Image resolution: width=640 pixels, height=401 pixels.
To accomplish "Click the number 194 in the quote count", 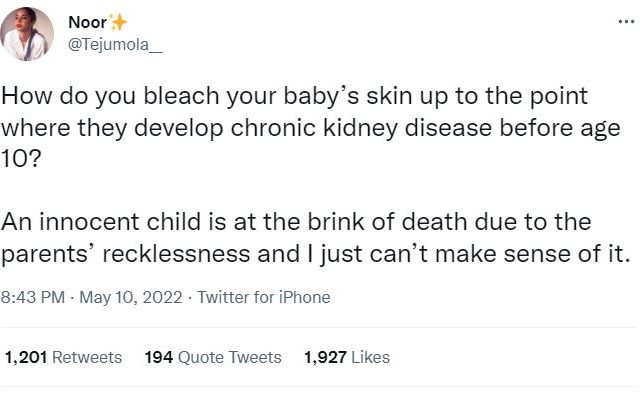I will point(158,357).
